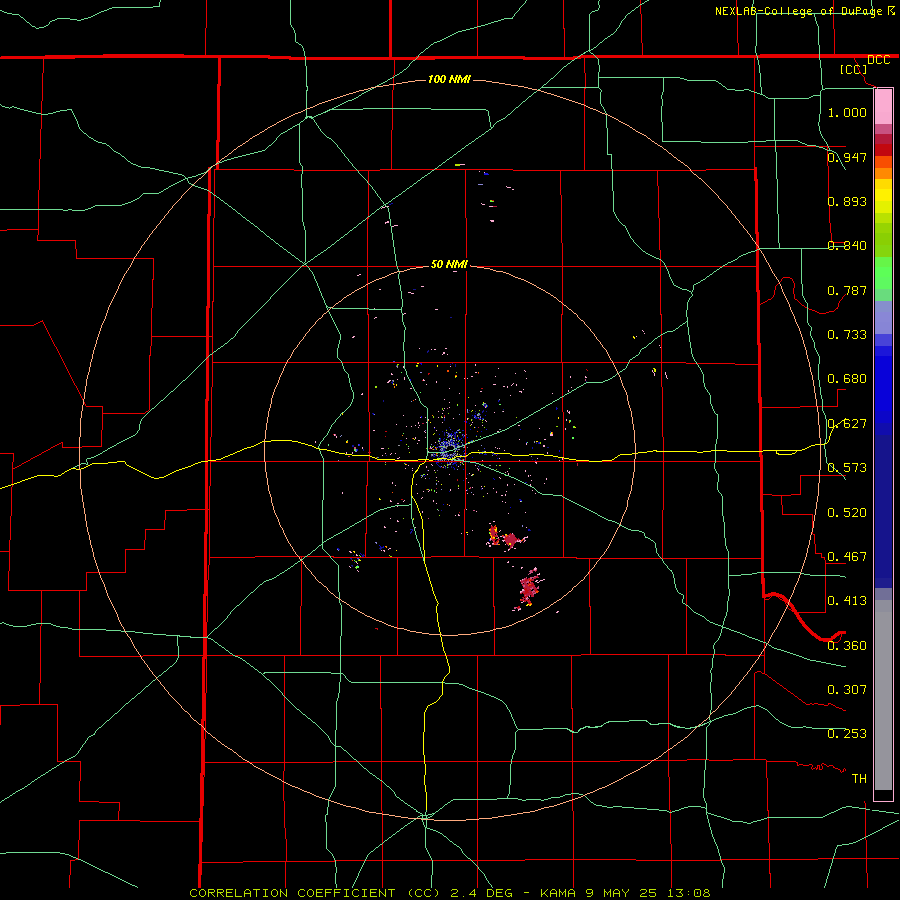The width and height of the screenshot is (900, 900).
Task: Select the 0.253 scale value
Action: 847,734
